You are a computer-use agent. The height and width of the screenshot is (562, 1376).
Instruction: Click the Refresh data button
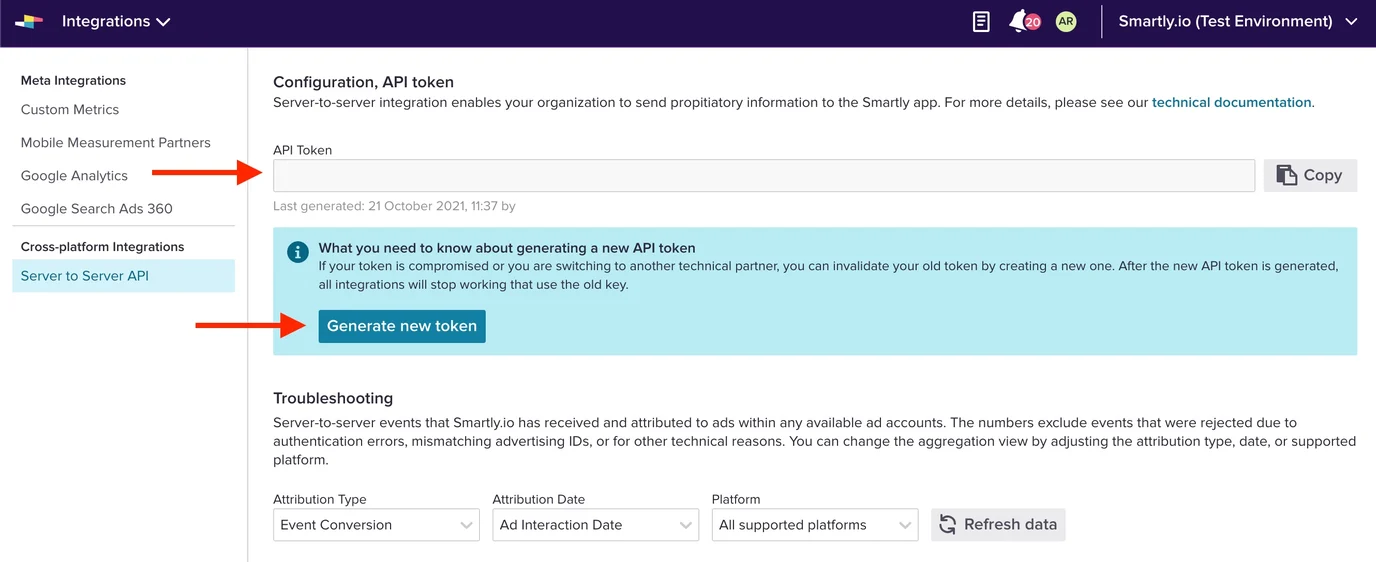pos(998,525)
